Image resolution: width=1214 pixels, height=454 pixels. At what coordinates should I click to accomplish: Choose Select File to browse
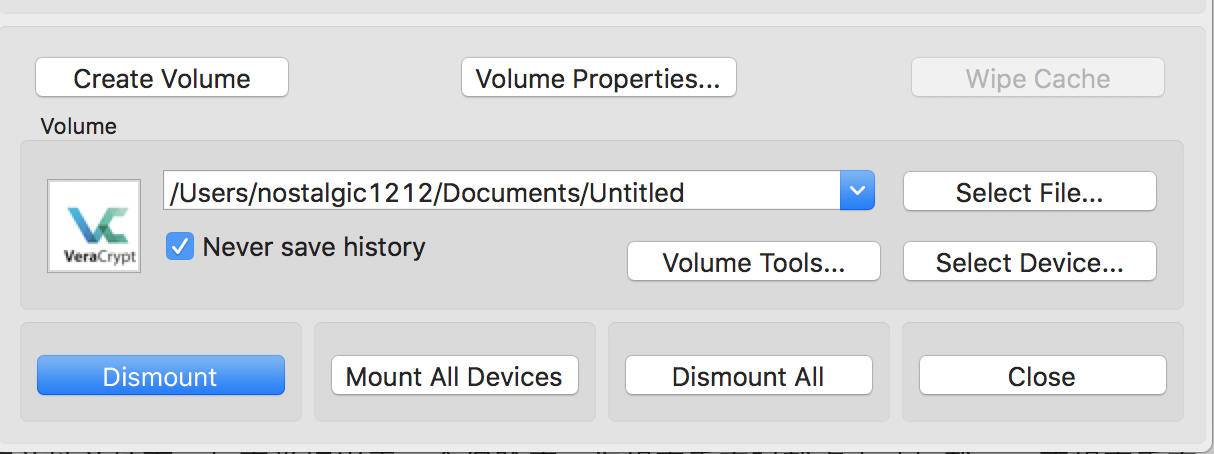point(1029,192)
